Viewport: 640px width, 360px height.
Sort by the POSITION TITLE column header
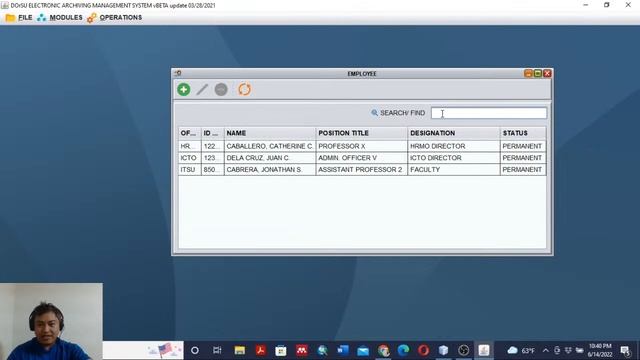click(x=362, y=133)
